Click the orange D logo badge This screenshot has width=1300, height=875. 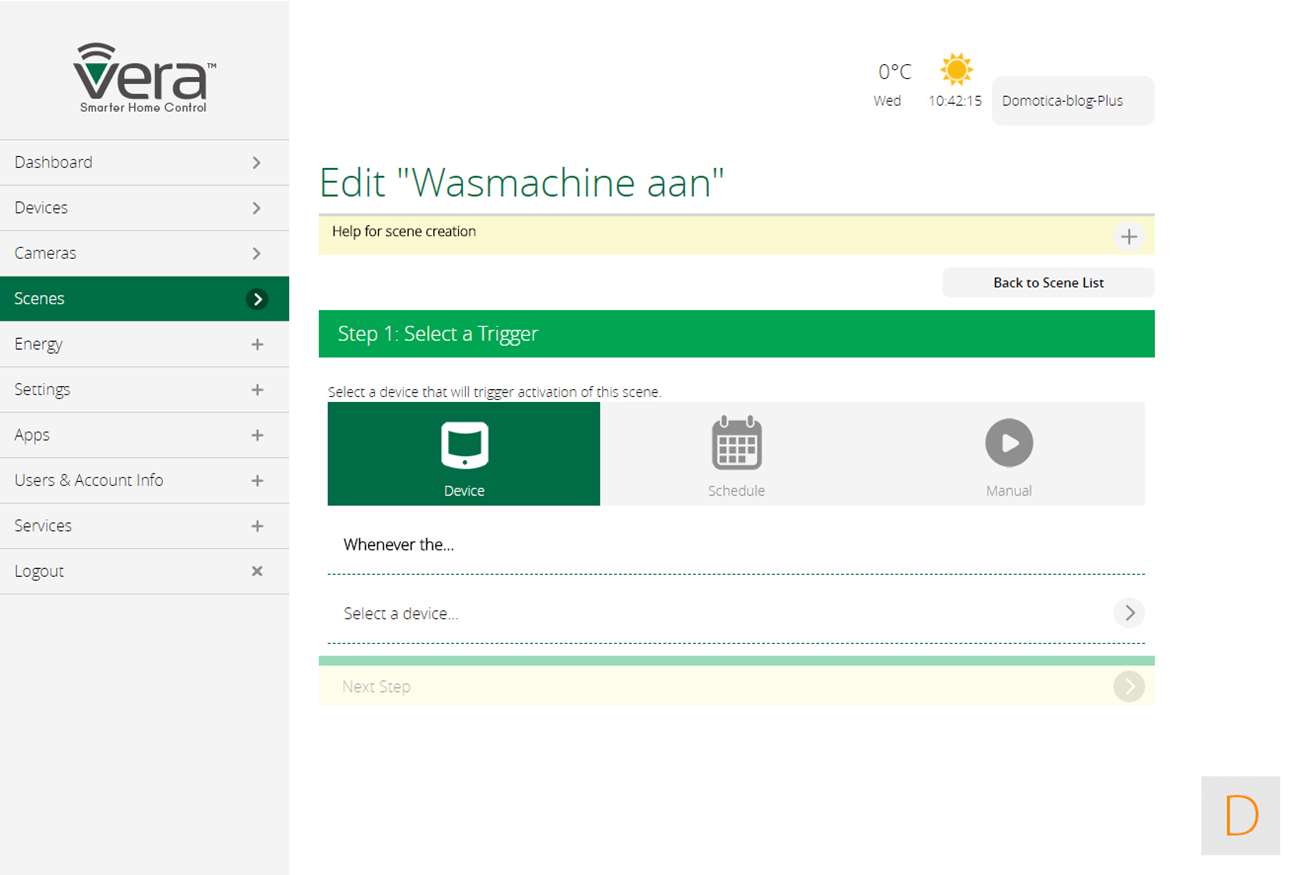point(1240,816)
